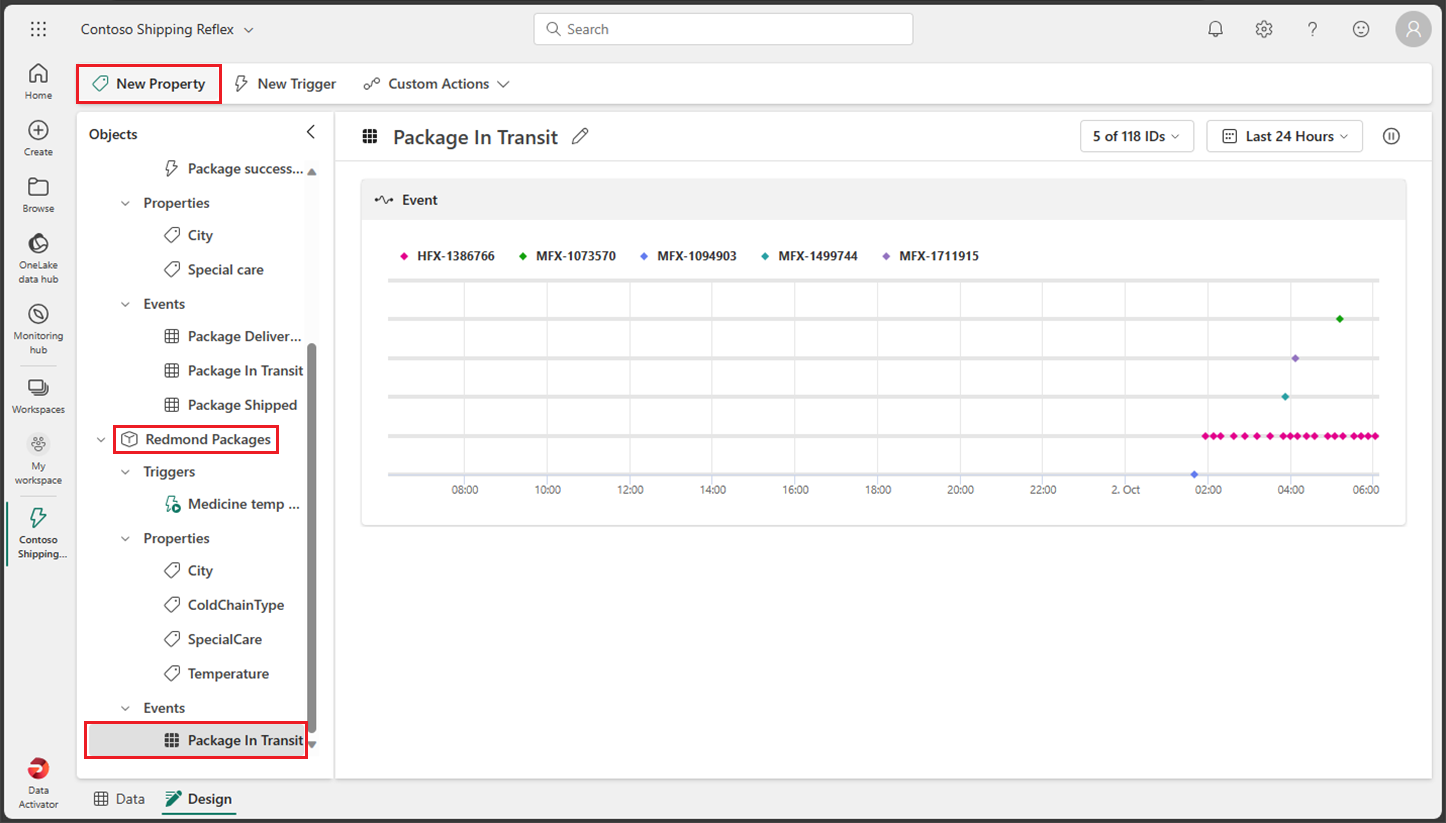Image resolution: width=1446 pixels, height=823 pixels.
Task: Click Objects pane scrollbar thumb
Action: point(312,538)
